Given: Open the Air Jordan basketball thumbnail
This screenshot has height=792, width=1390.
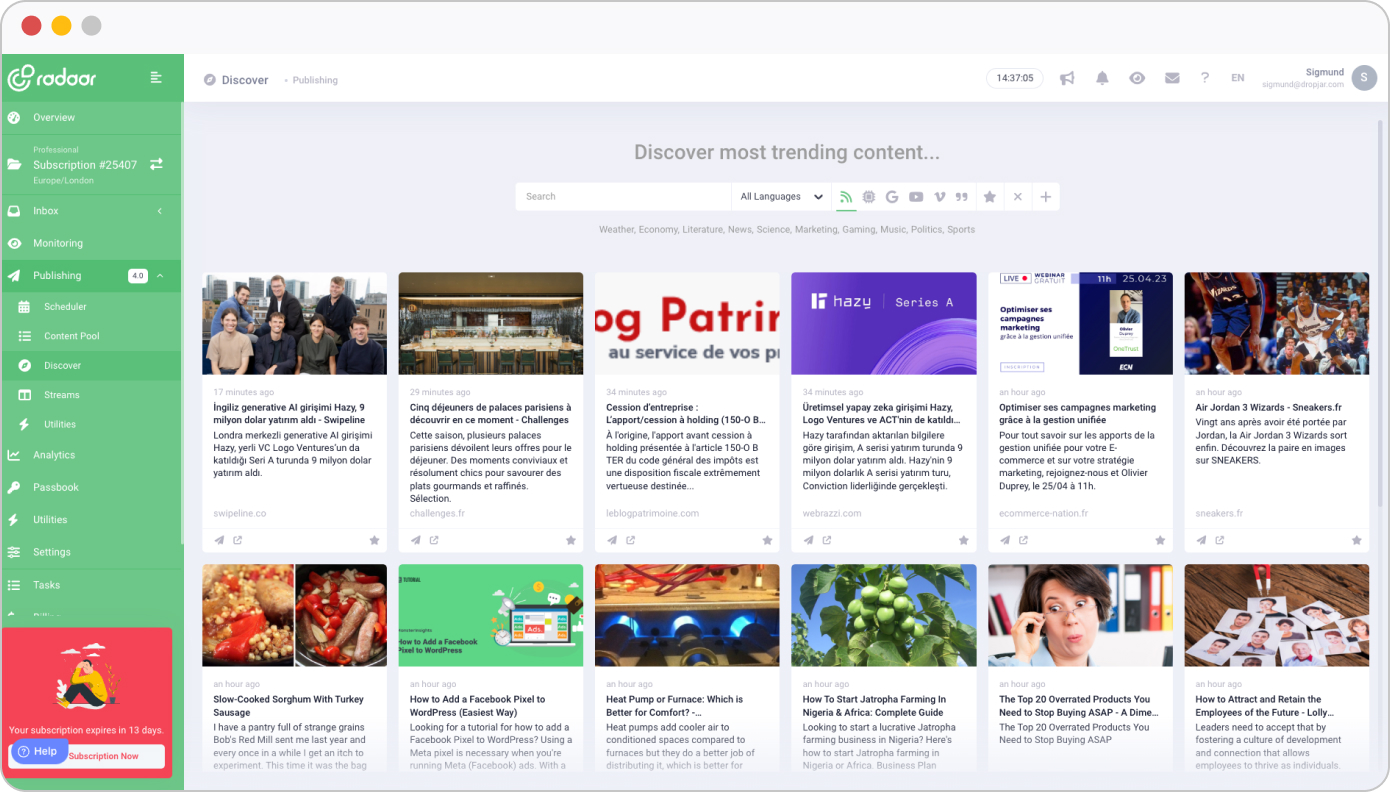Looking at the screenshot, I should pyautogui.click(x=1277, y=323).
